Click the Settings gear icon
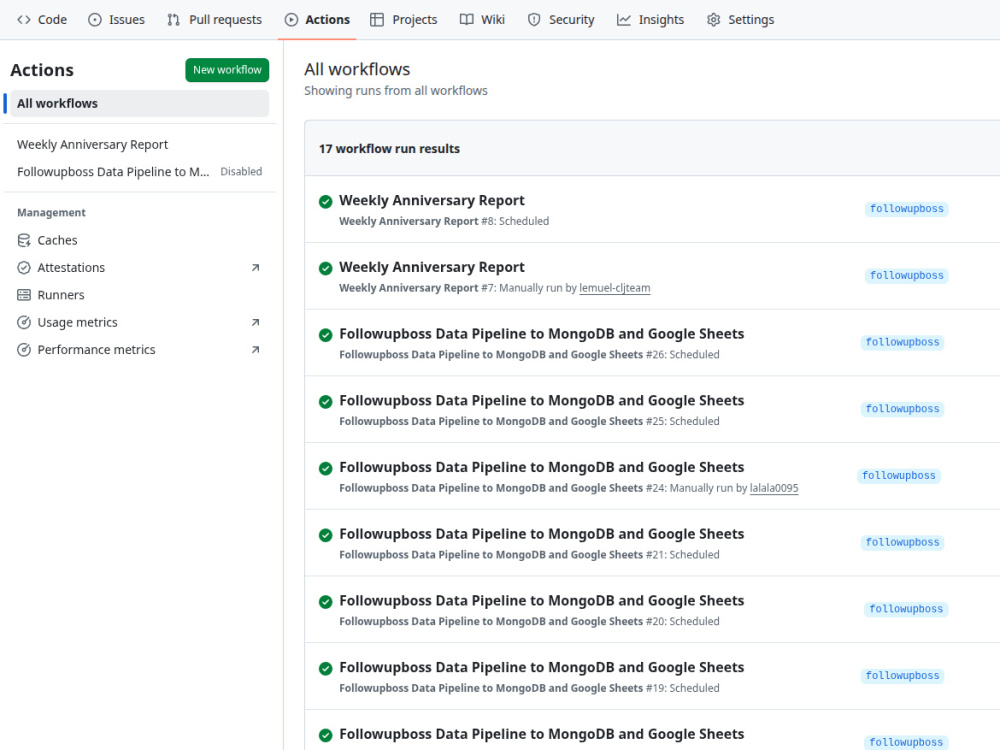This screenshot has width=1000, height=750. click(713, 20)
